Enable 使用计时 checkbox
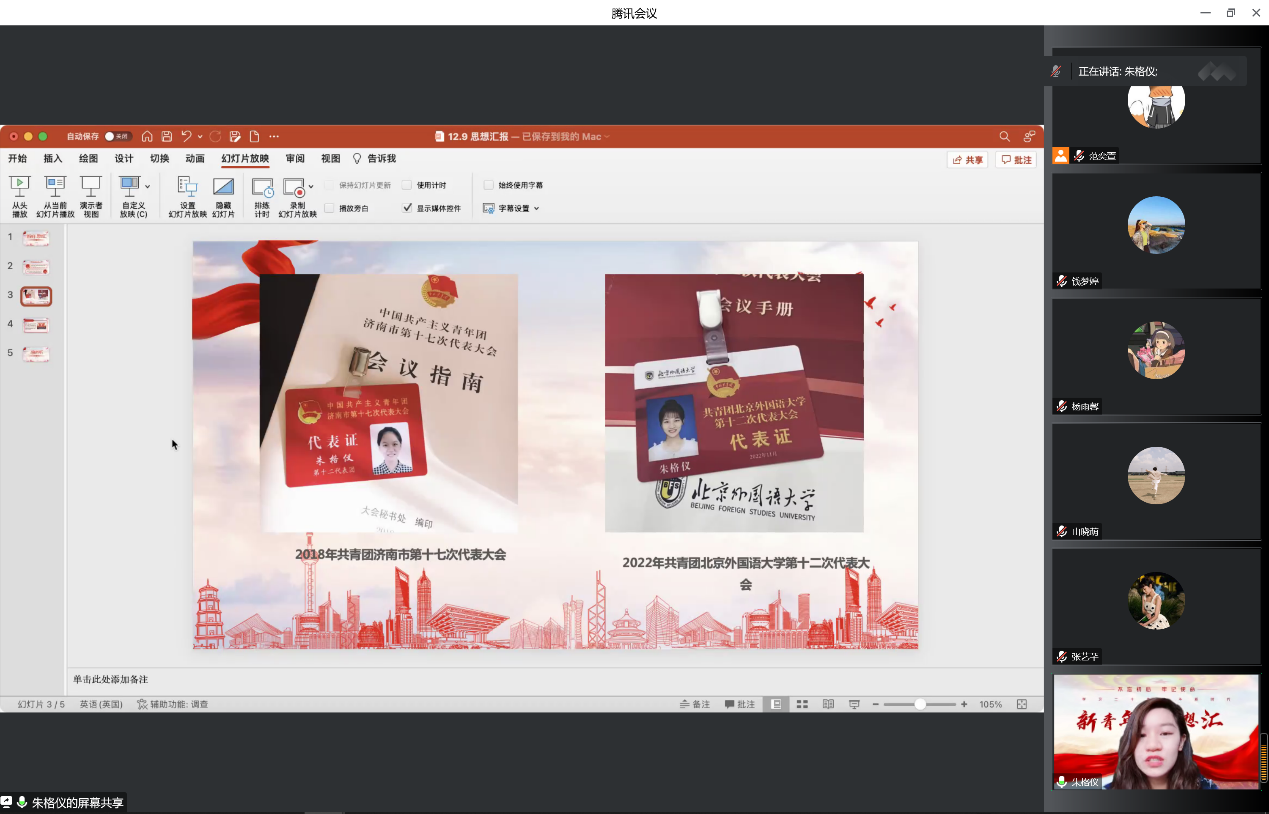 point(407,185)
